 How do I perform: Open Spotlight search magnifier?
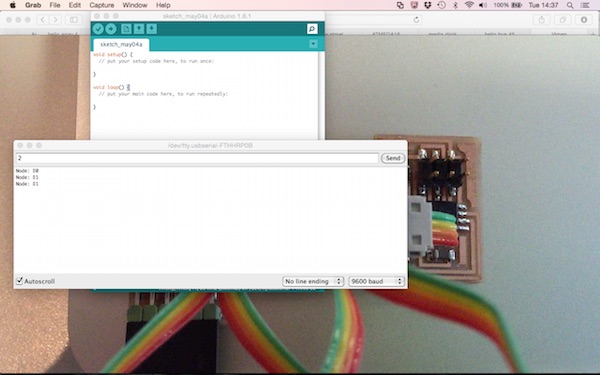570,5
